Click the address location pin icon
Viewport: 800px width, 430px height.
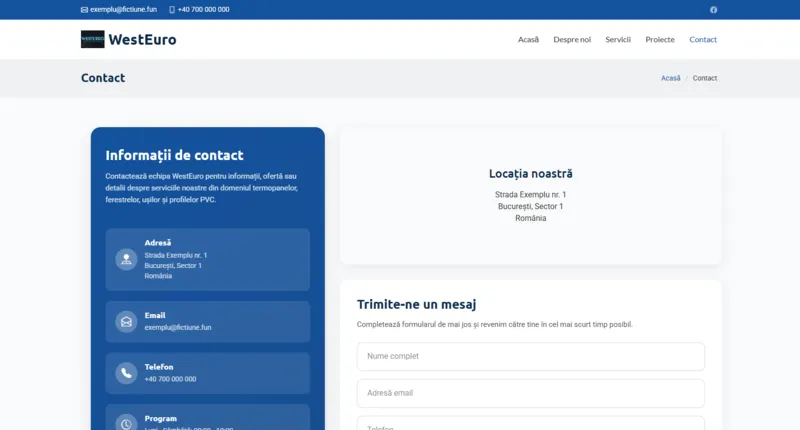click(126, 259)
